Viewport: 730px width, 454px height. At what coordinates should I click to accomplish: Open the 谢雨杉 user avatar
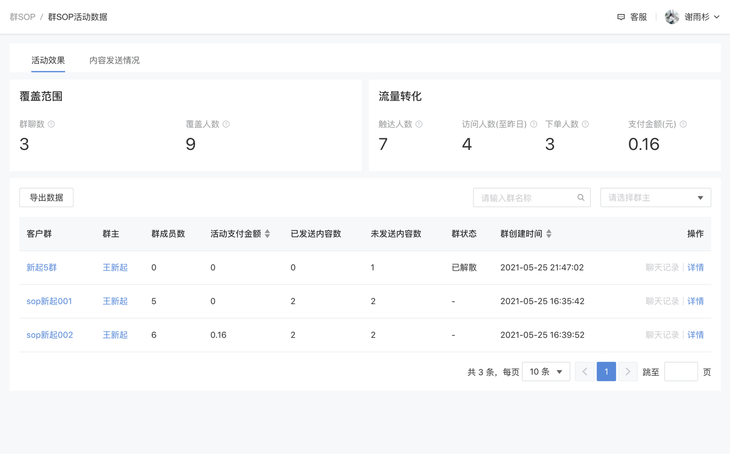672,17
